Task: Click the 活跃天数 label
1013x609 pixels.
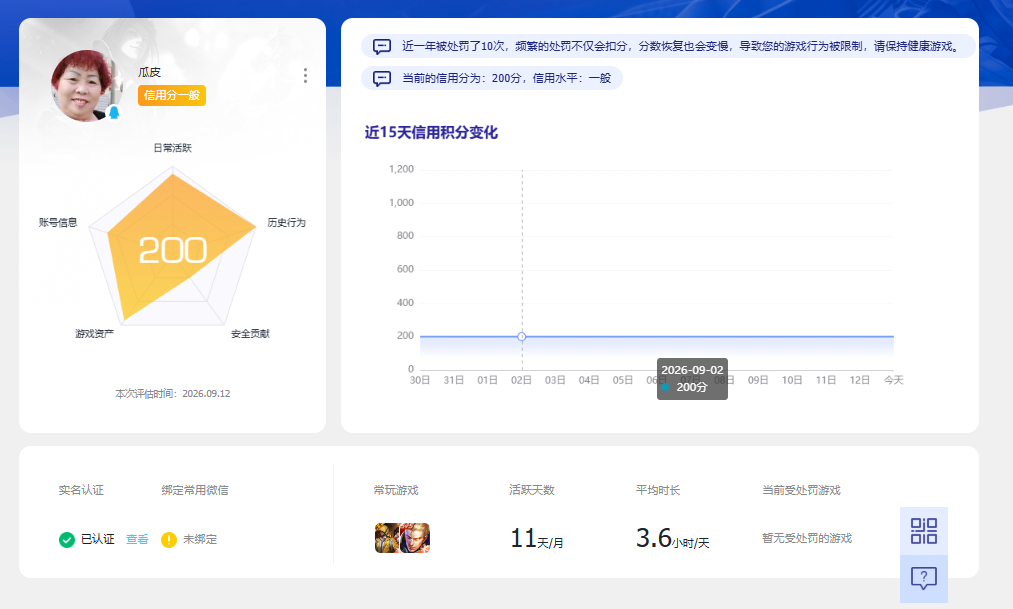Action: coord(532,490)
